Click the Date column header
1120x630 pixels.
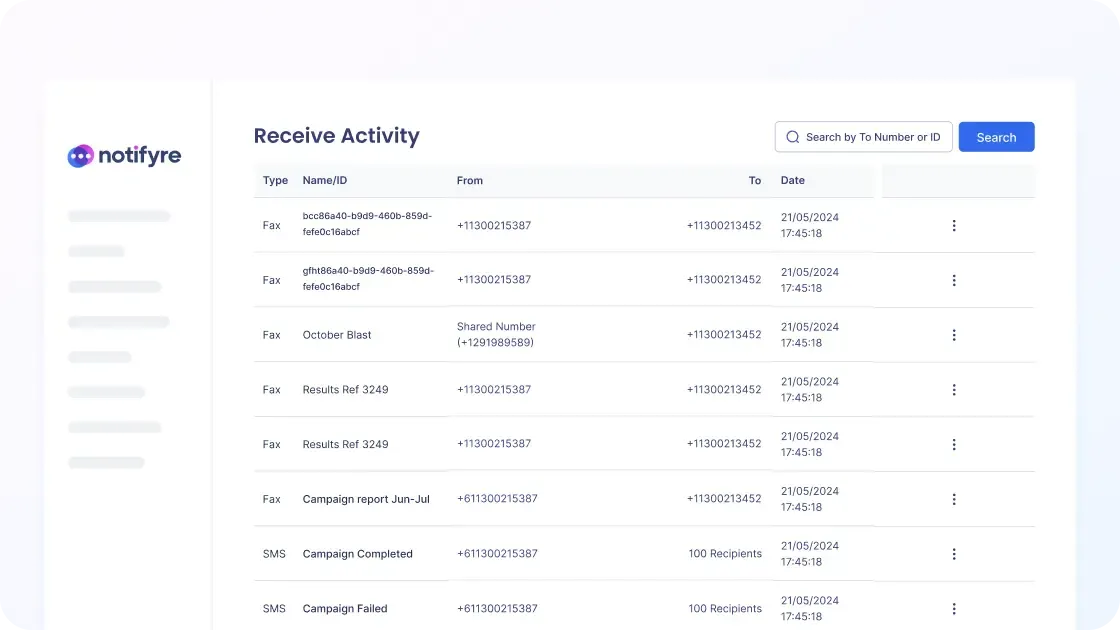coord(793,181)
